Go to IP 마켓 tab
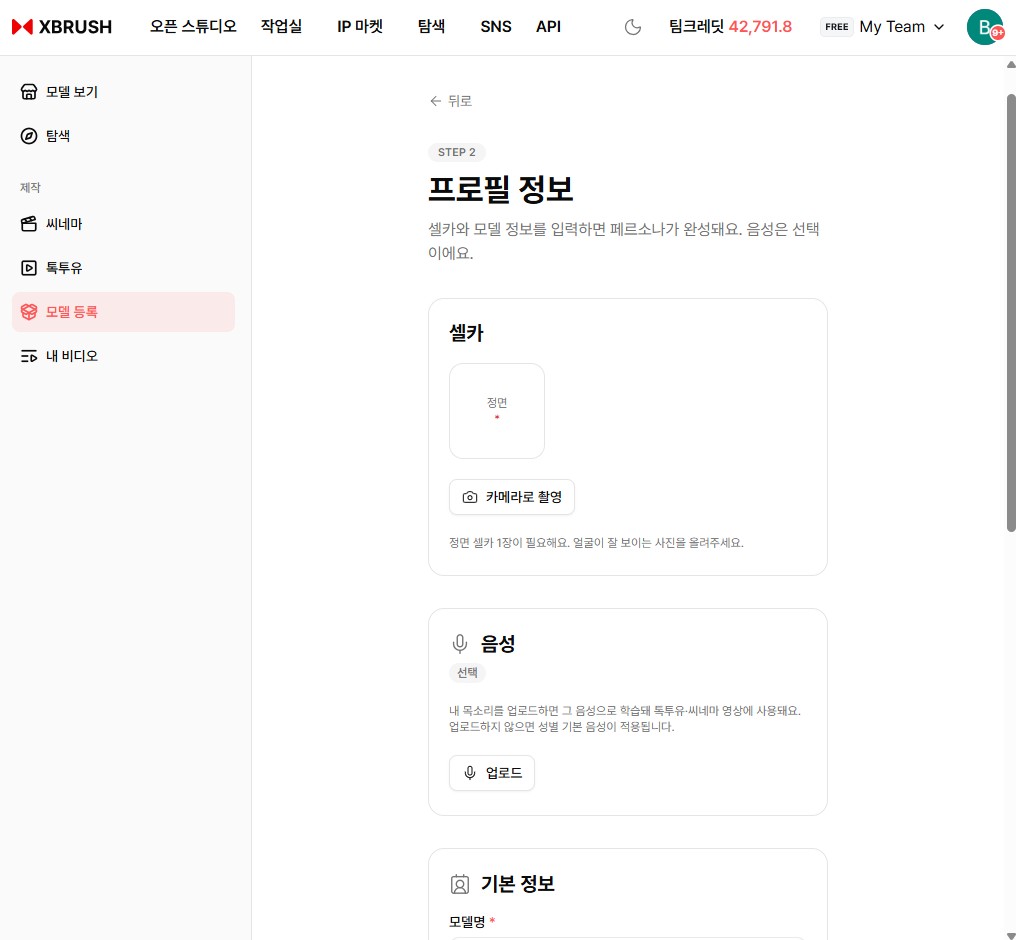1016x940 pixels. click(x=360, y=27)
